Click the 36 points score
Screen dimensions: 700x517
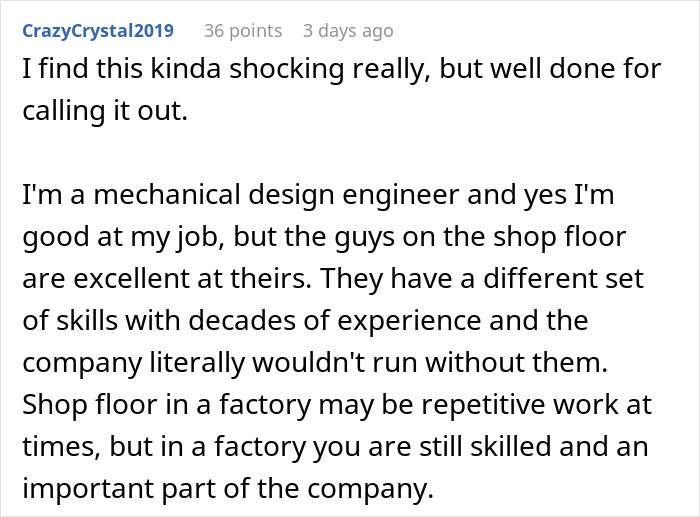(243, 31)
